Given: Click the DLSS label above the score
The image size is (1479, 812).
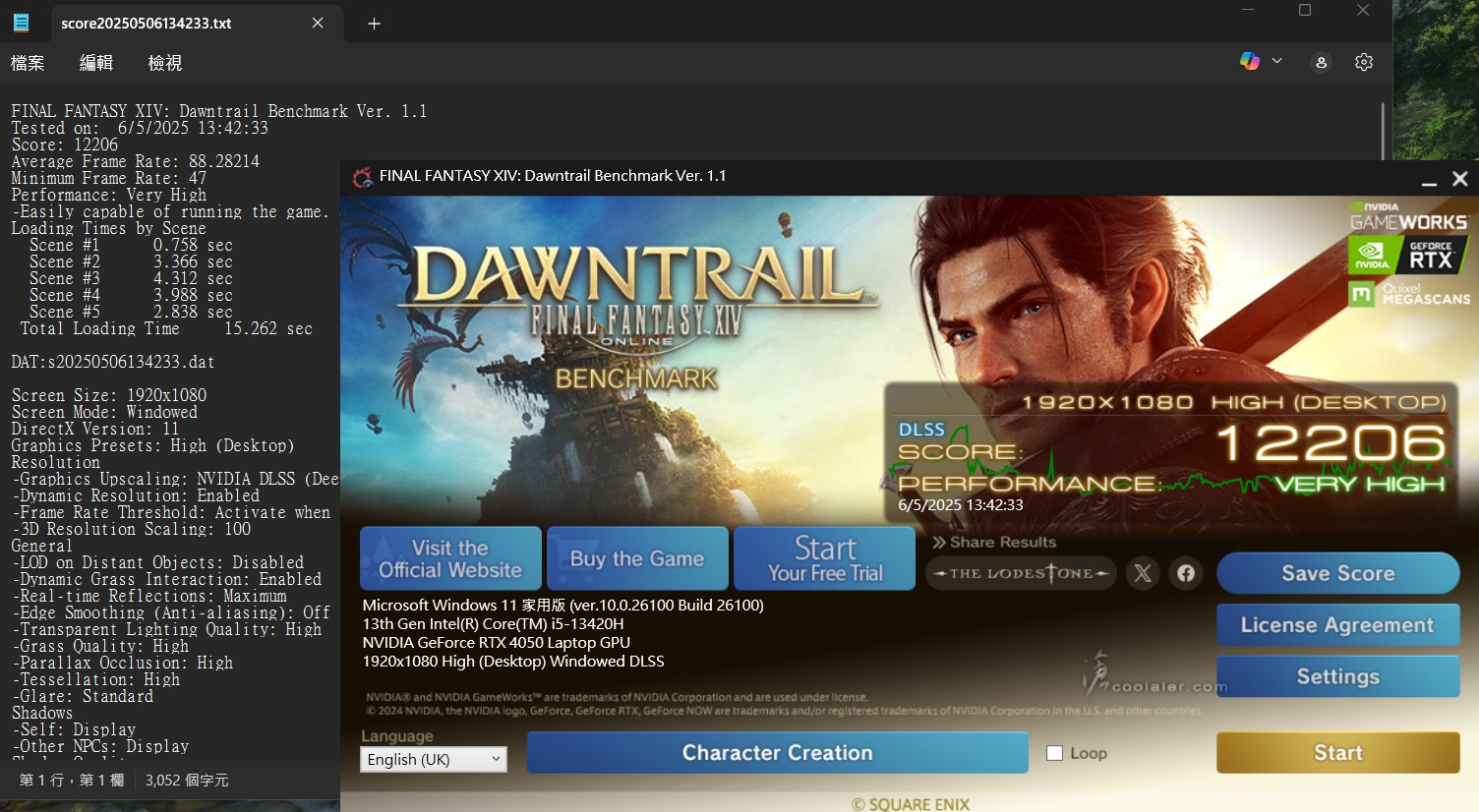Looking at the screenshot, I should (x=921, y=430).
